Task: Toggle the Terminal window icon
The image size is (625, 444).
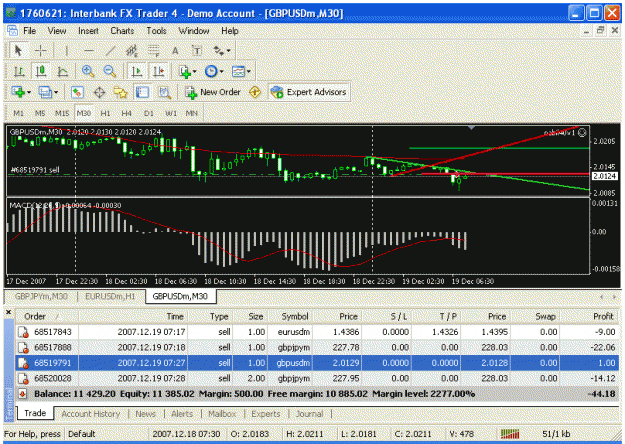Action: tap(142, 92)
